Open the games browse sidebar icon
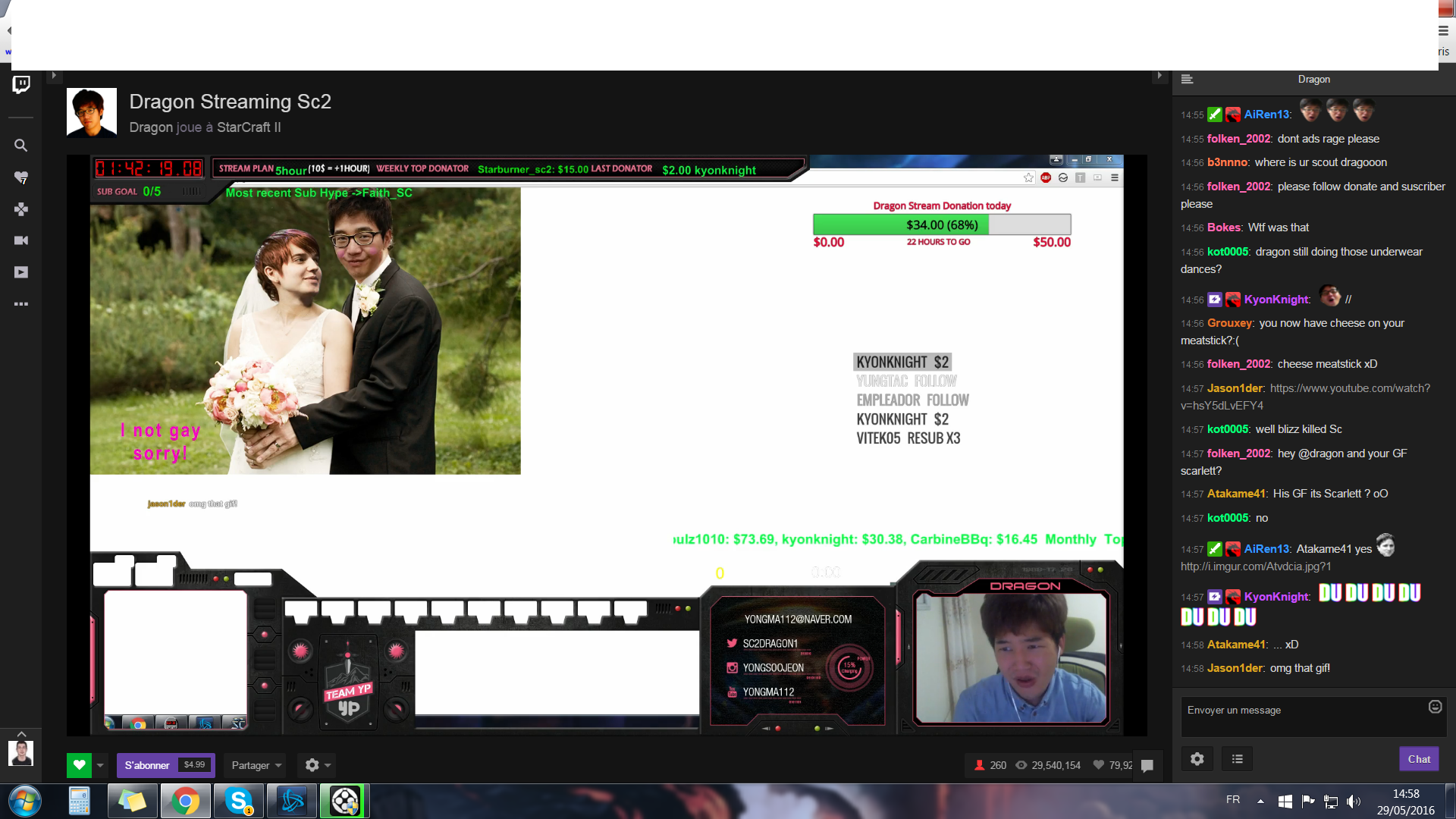Image resolution: width=1456 pixels, height=819 pixels. click(x=21, y=209)
